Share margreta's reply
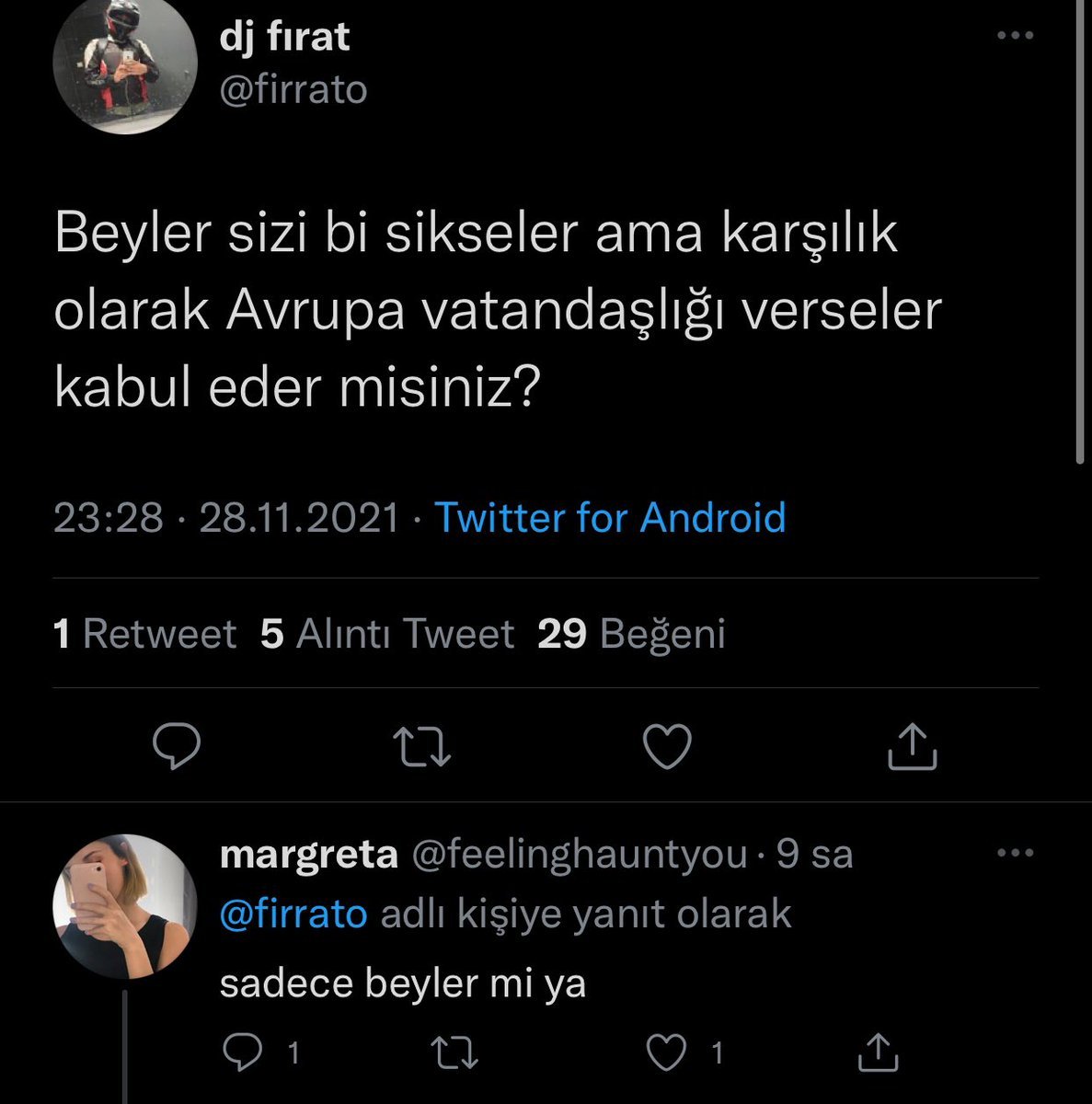 877,1052
